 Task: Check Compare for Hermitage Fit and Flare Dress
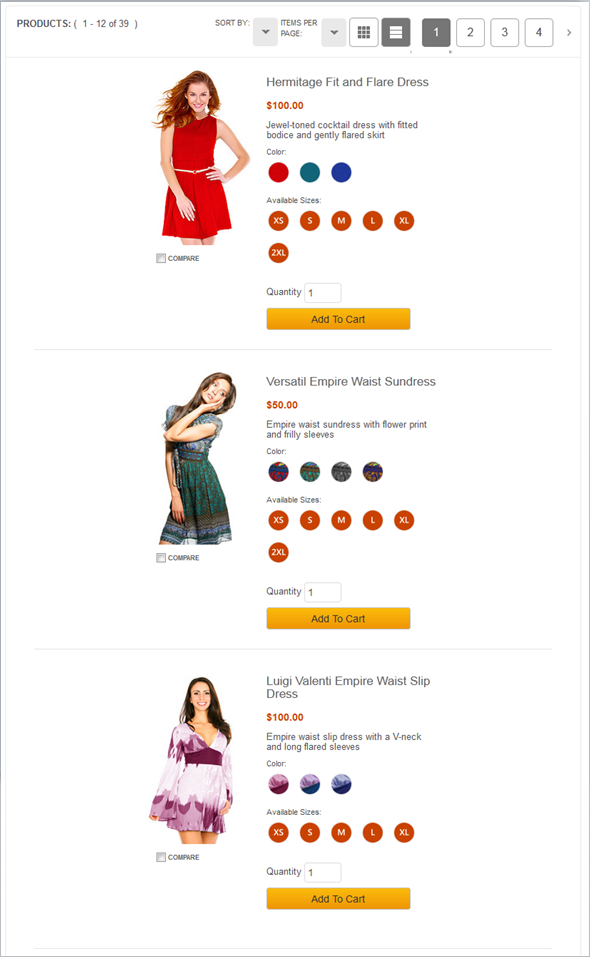coord(161,258)
